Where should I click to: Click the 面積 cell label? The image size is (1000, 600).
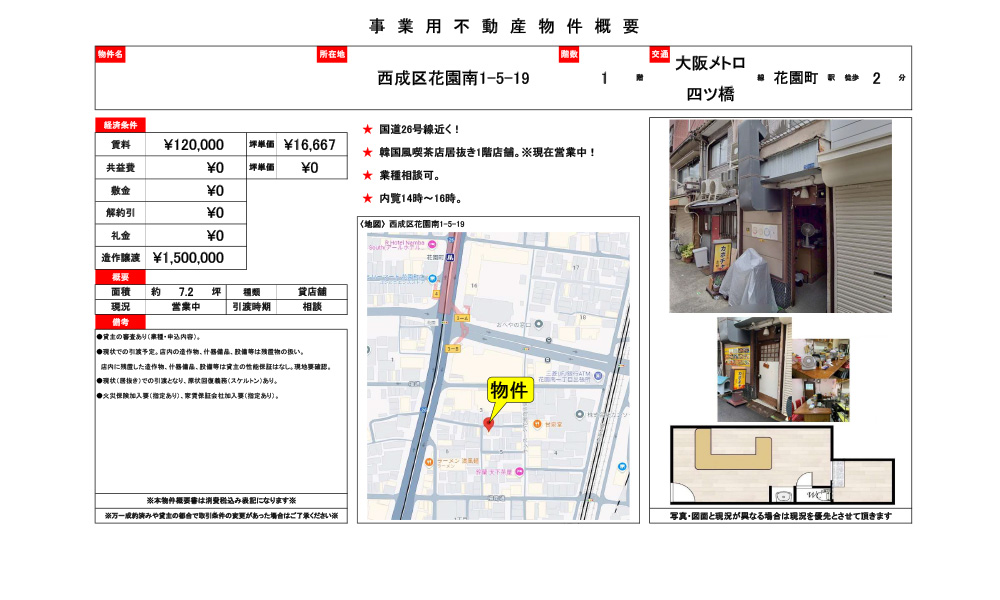click(x=121, y=292)
